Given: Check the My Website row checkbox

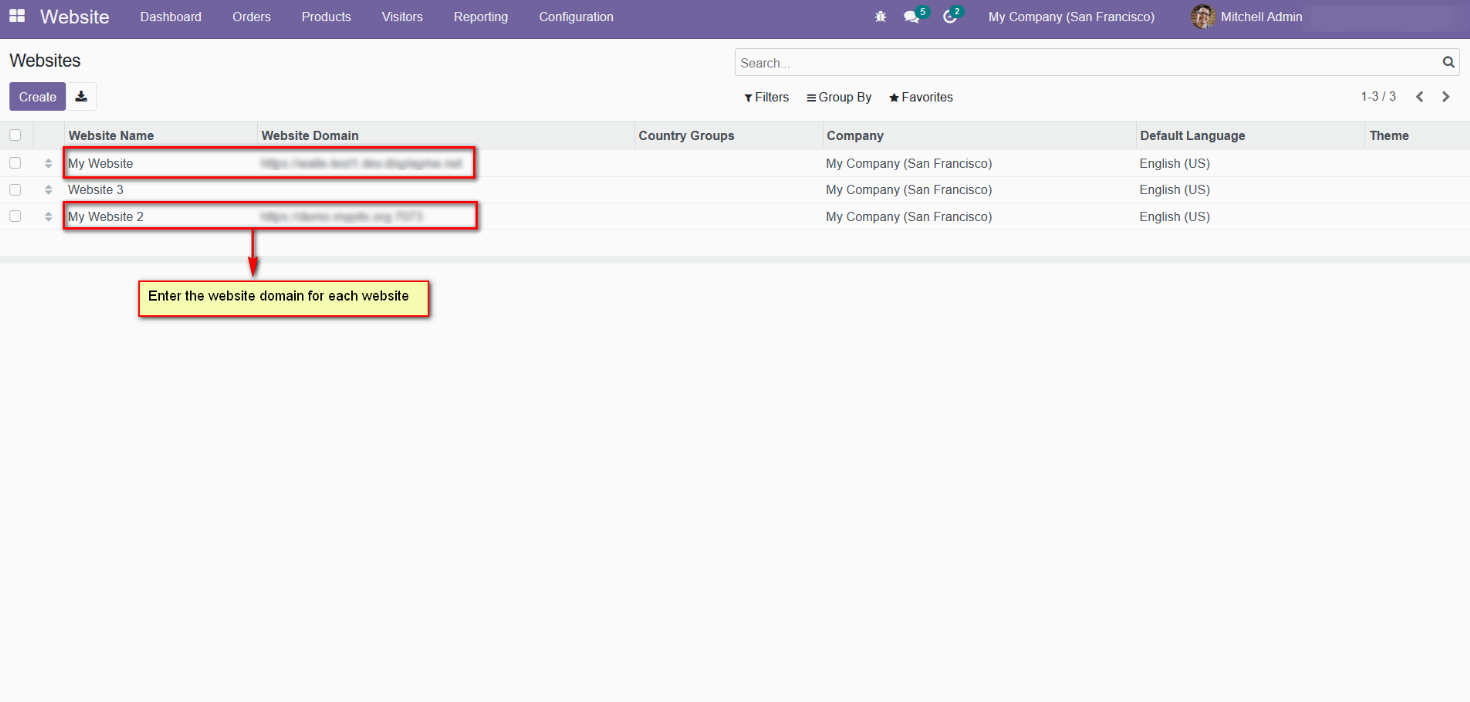Looking at the screenshot, I should (x=15, y=163).
